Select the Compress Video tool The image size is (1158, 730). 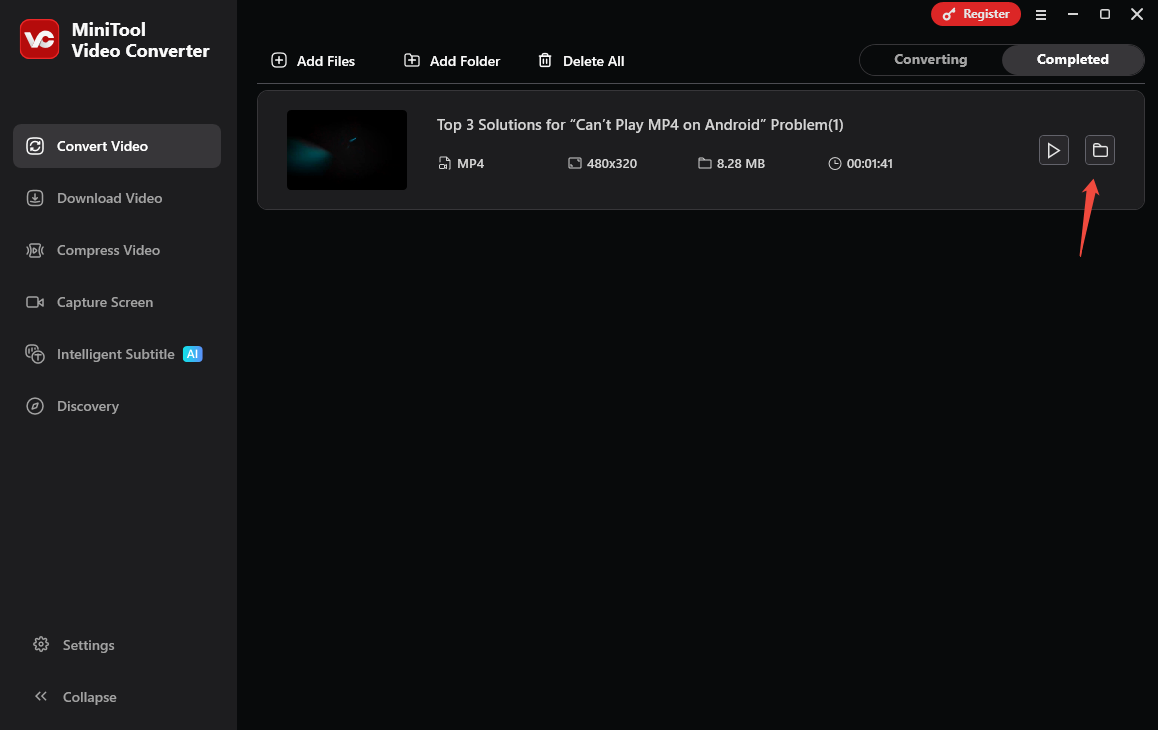pos(34,250)
